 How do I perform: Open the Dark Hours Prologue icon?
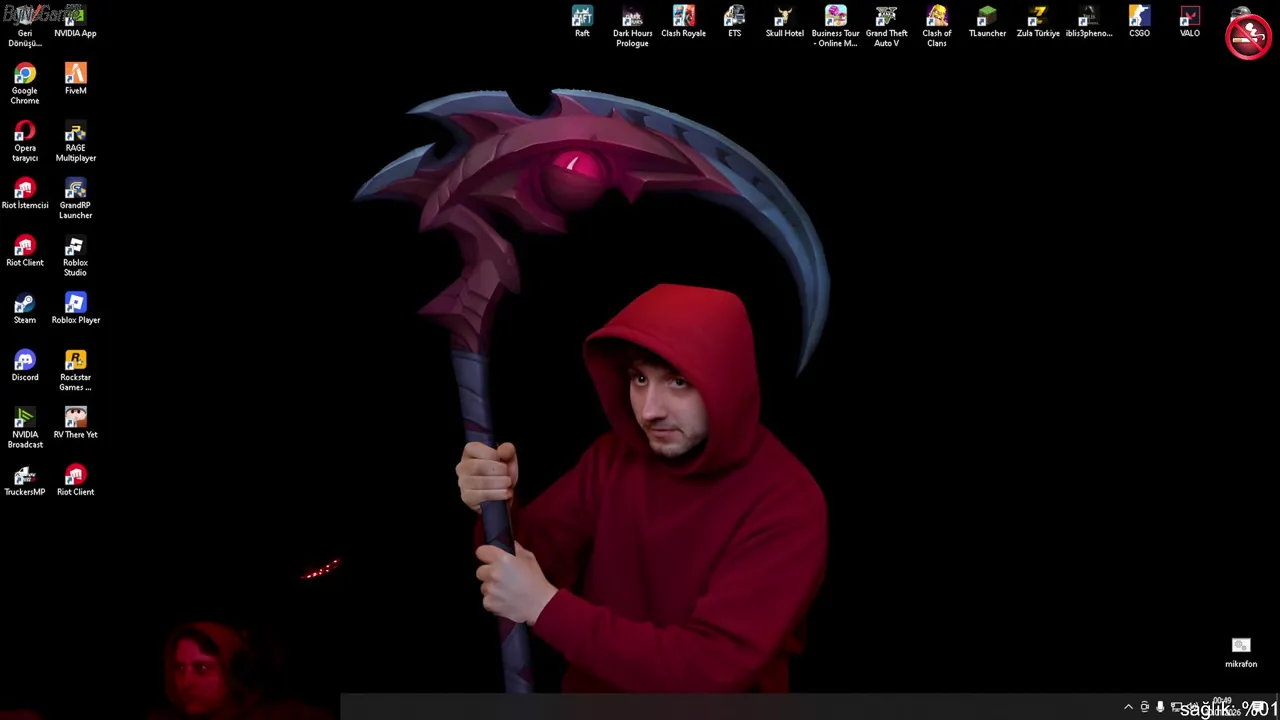point(632,26)
